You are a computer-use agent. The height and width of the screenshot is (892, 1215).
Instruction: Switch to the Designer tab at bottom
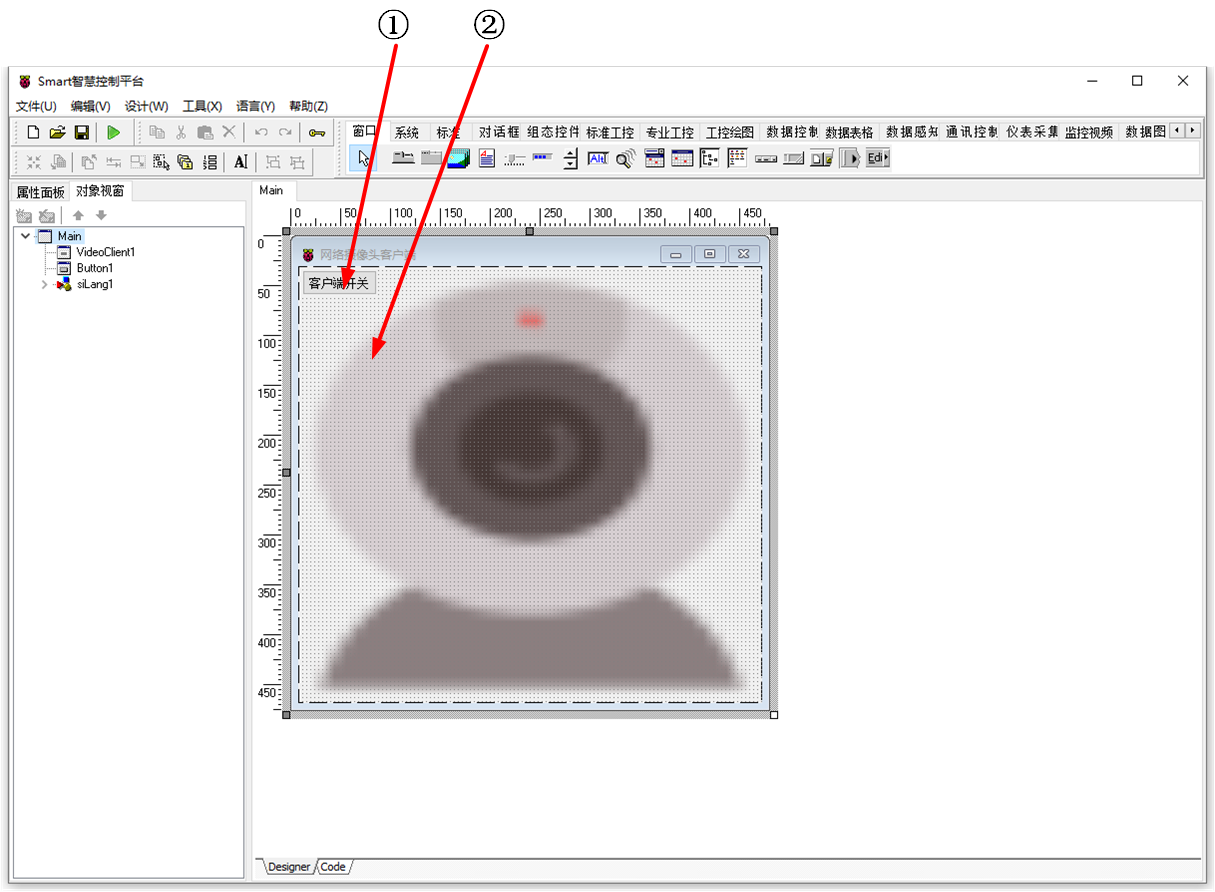[x=289, y=867]
